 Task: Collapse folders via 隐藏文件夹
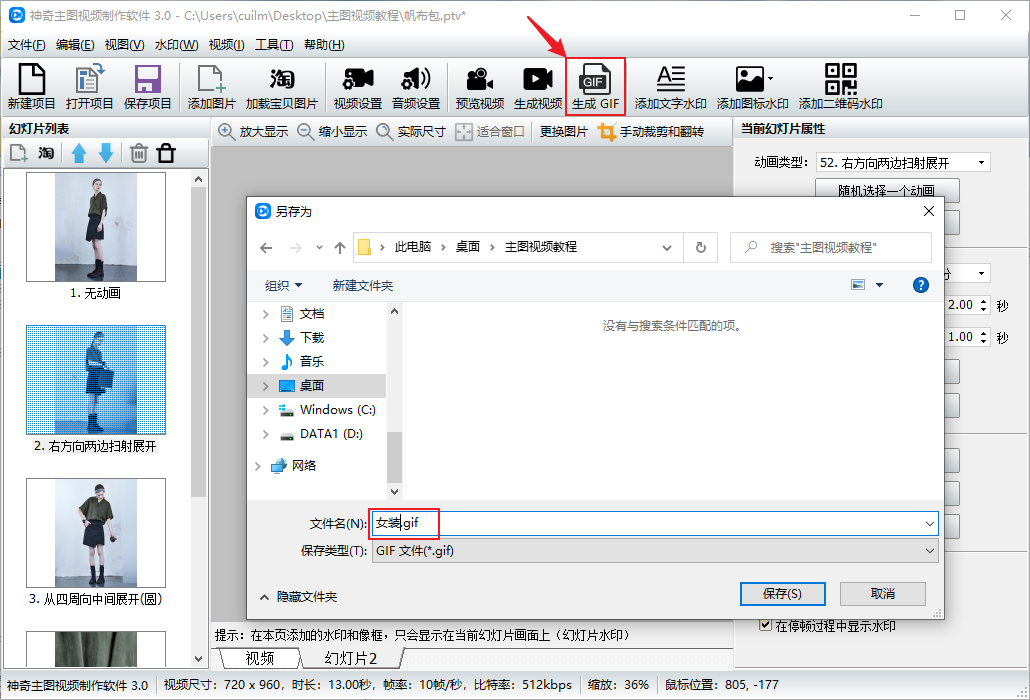point(299,596)
